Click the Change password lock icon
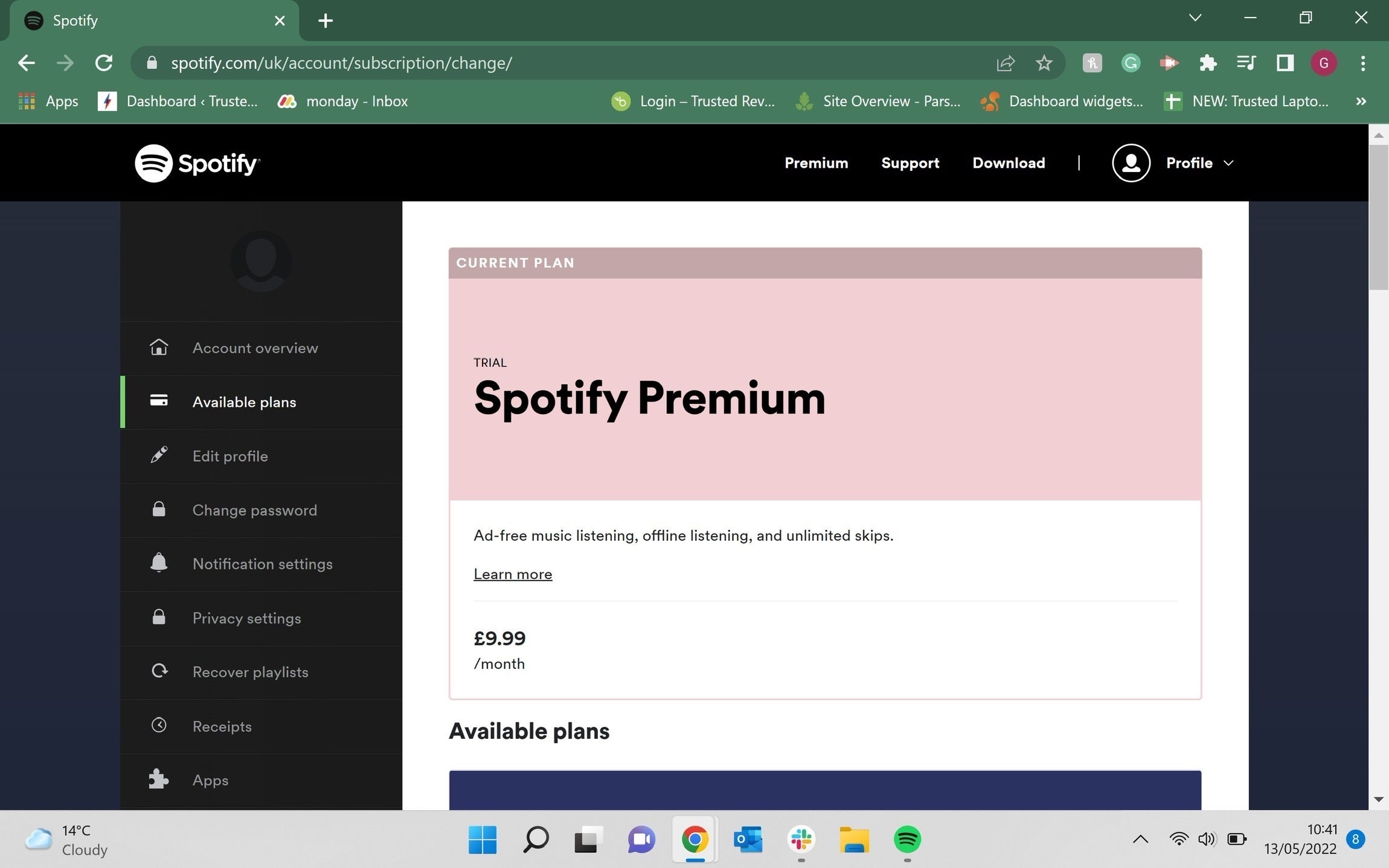Image resolution: width=1389 pixels, height=868 pixels. (159, 509)
